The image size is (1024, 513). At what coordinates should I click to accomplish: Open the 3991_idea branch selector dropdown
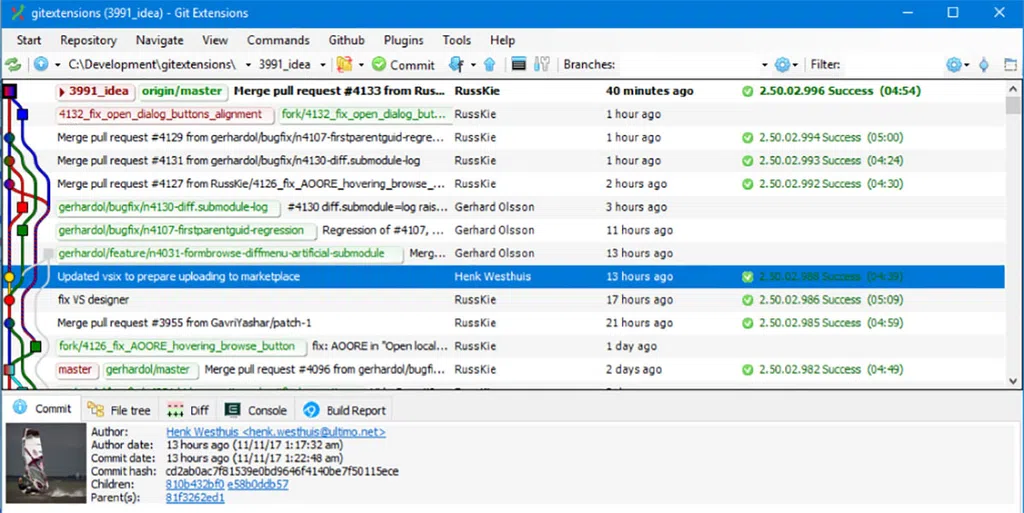(x=323, y=65)
